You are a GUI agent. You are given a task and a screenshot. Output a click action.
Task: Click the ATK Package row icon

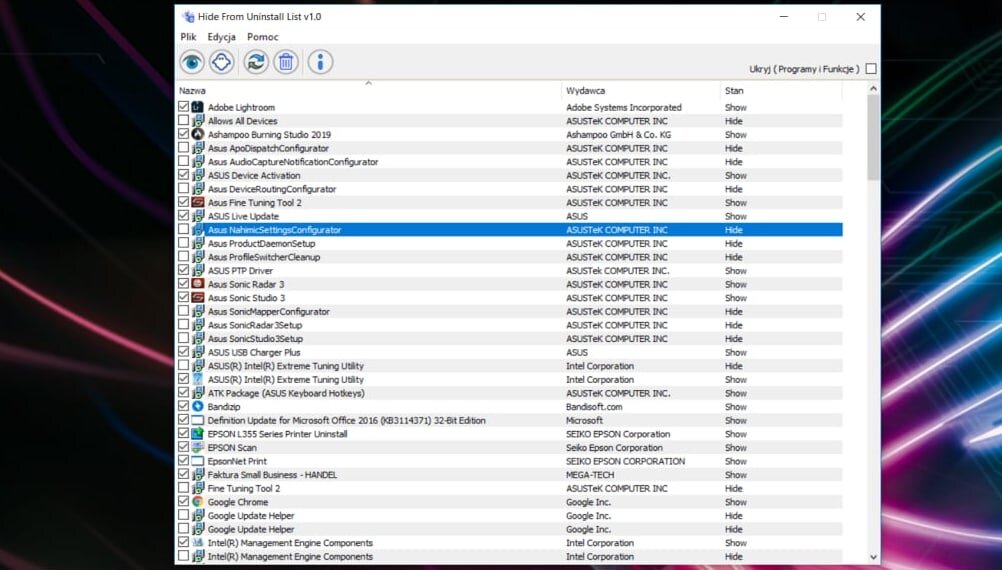[197, 392]
